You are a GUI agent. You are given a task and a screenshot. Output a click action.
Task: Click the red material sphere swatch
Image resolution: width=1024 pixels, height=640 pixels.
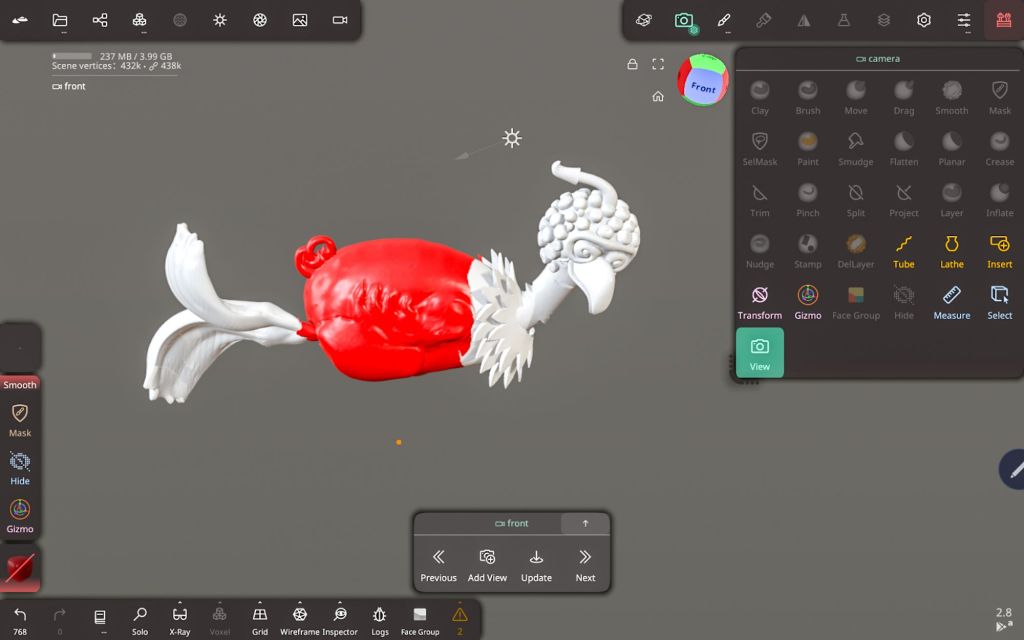(x=20, y=569)
